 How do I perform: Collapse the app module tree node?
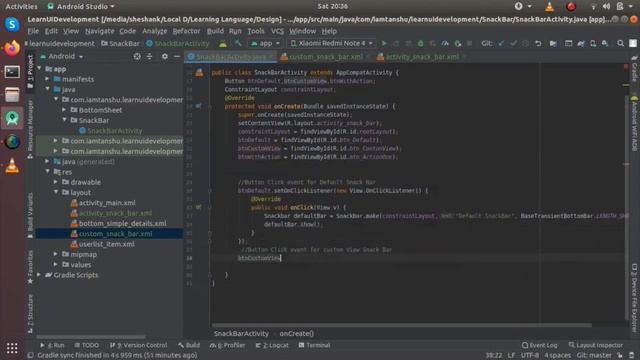[x=40, y=69]
